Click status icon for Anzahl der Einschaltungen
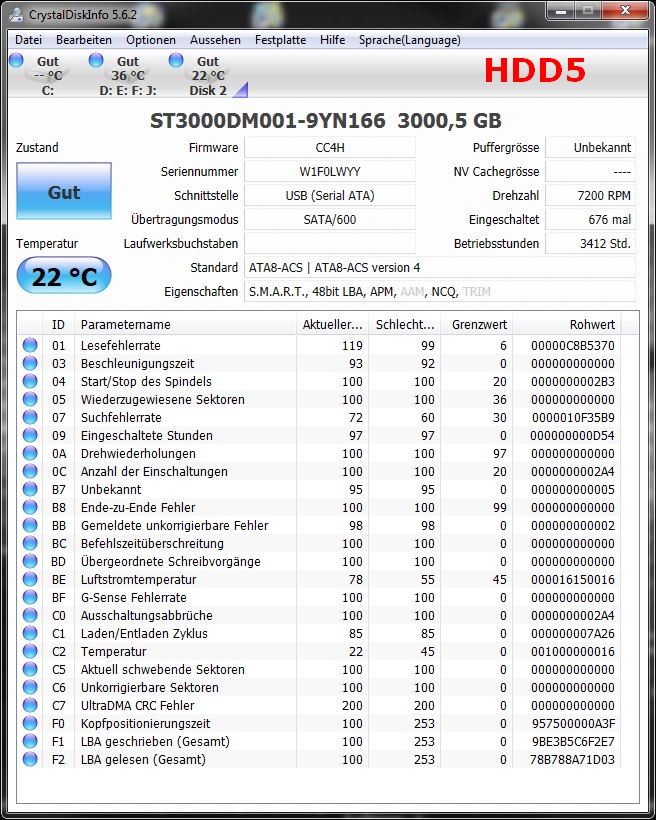Viewport: 656px width, 820px height. point(30,471)
